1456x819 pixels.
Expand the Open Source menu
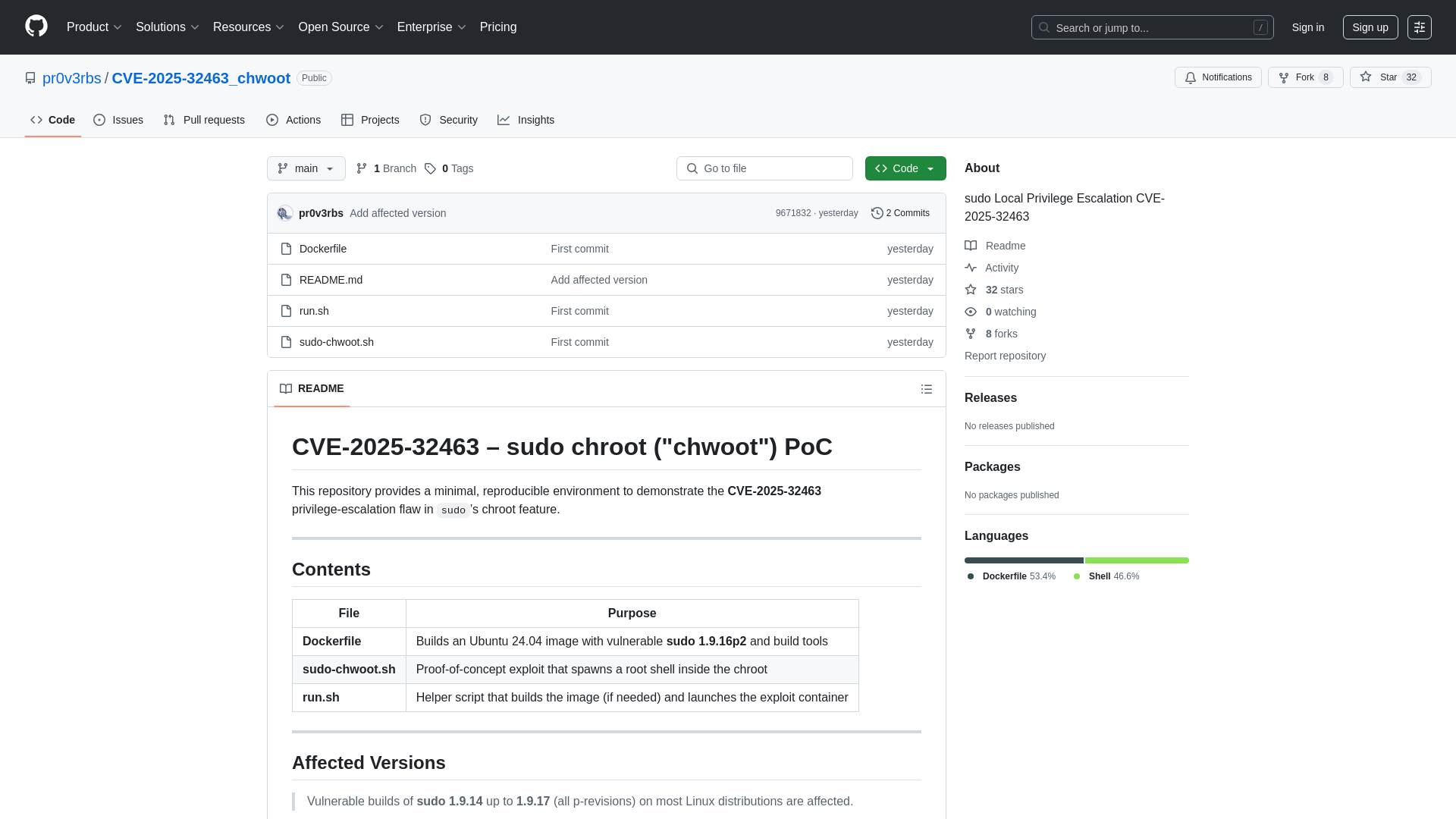point(341,27)
